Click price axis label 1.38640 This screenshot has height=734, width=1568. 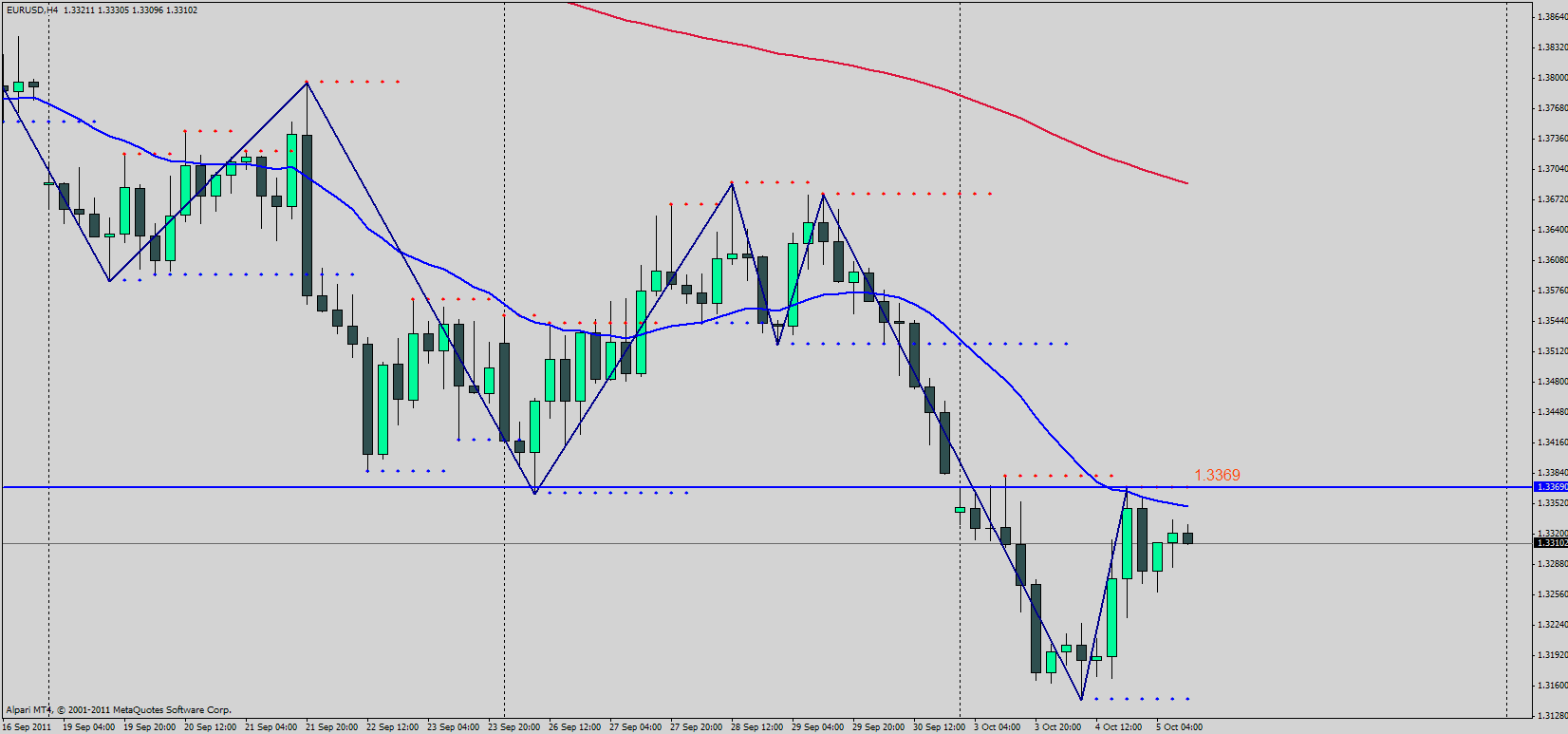point(1552,17)
